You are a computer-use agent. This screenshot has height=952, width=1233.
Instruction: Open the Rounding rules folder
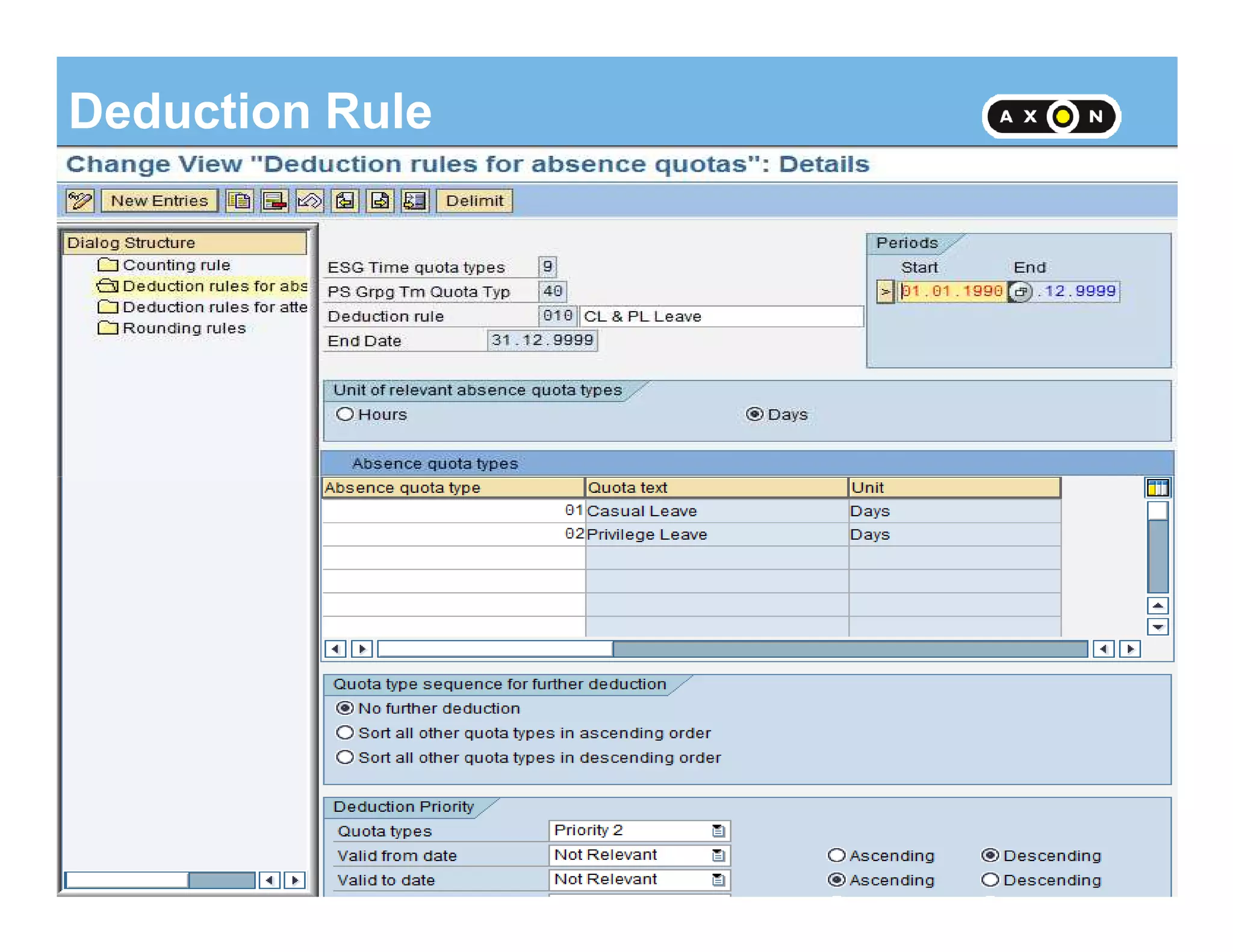(172, 328)
